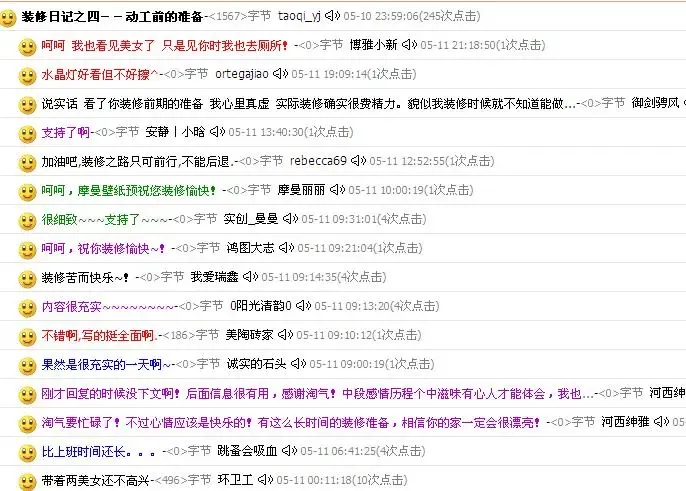Open reply 加油吧,装修之路只可前行
This screenshot has width=686, height=491.
138,161
